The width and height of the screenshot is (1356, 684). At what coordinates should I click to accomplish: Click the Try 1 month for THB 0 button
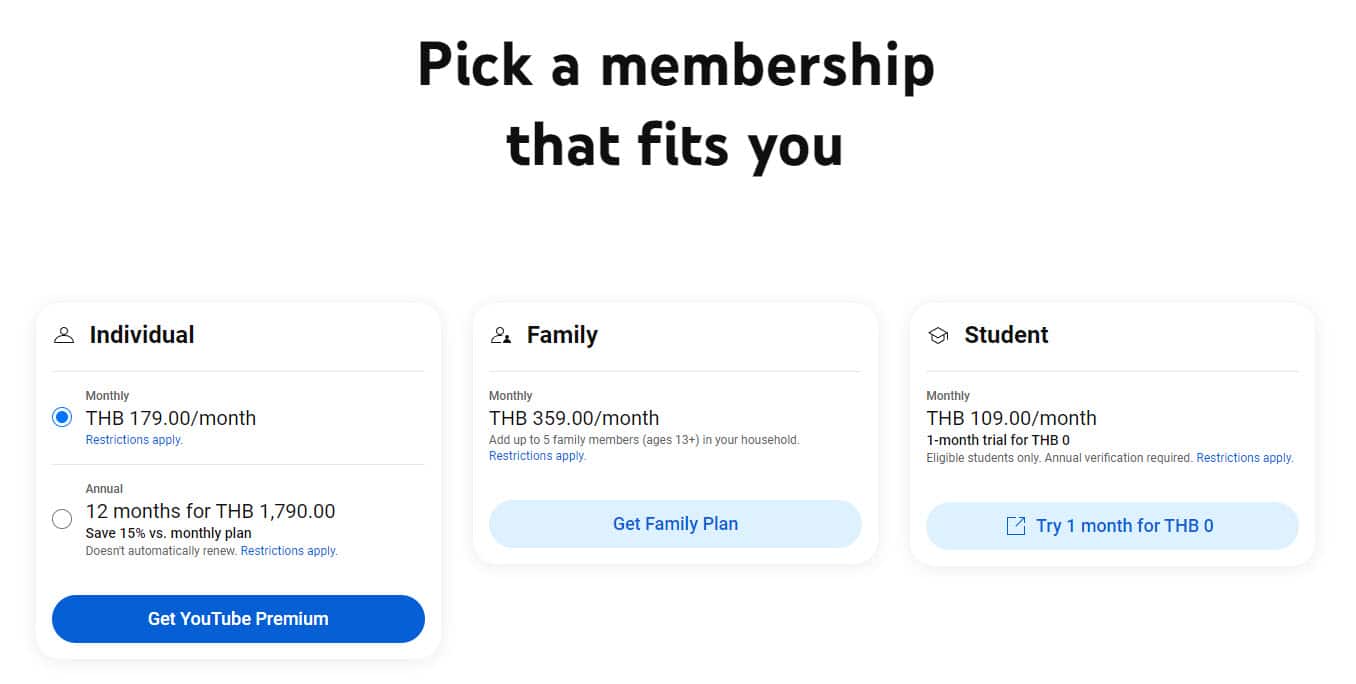1112,526
